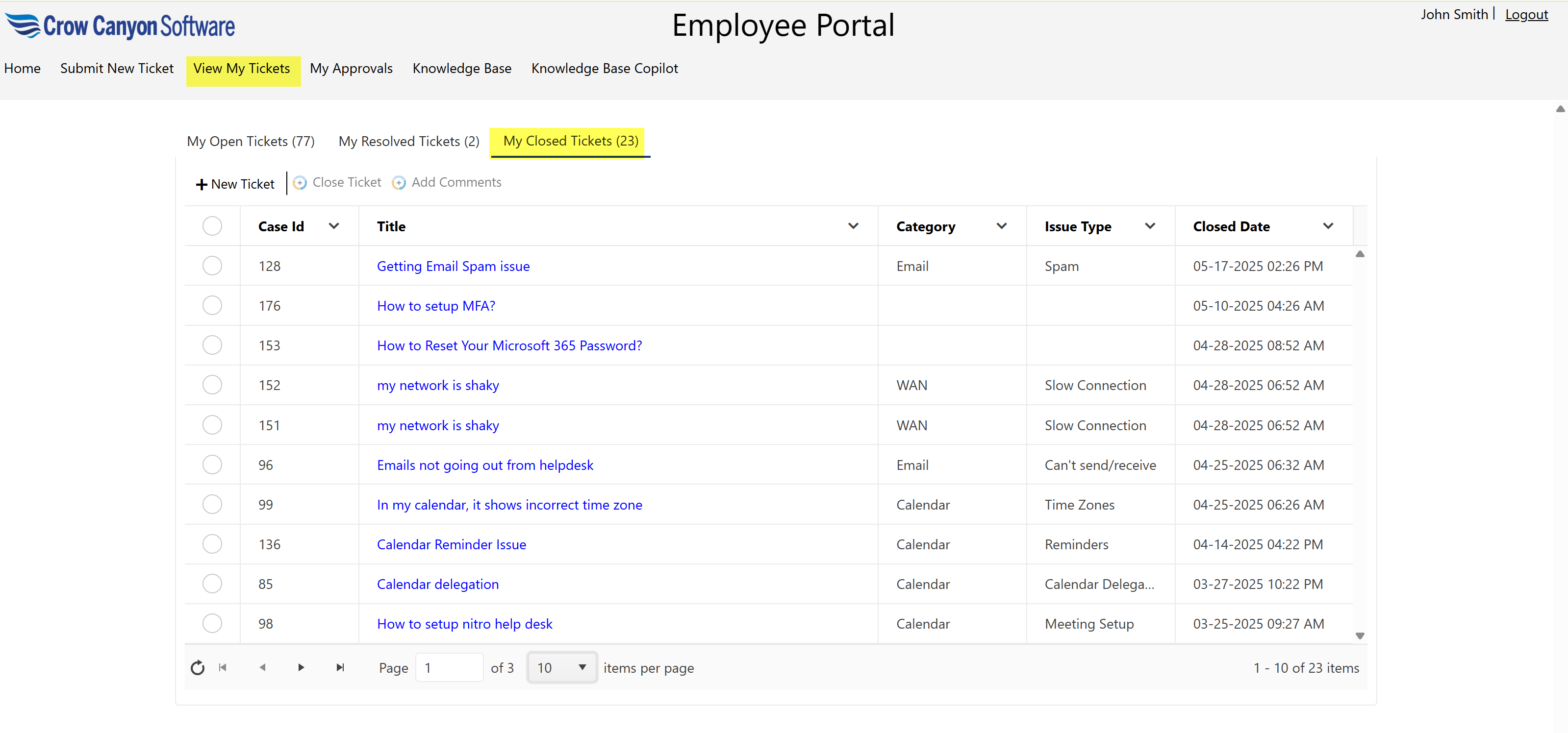Select the Add Comments action

pyautogui.click(x=447, y=182)
